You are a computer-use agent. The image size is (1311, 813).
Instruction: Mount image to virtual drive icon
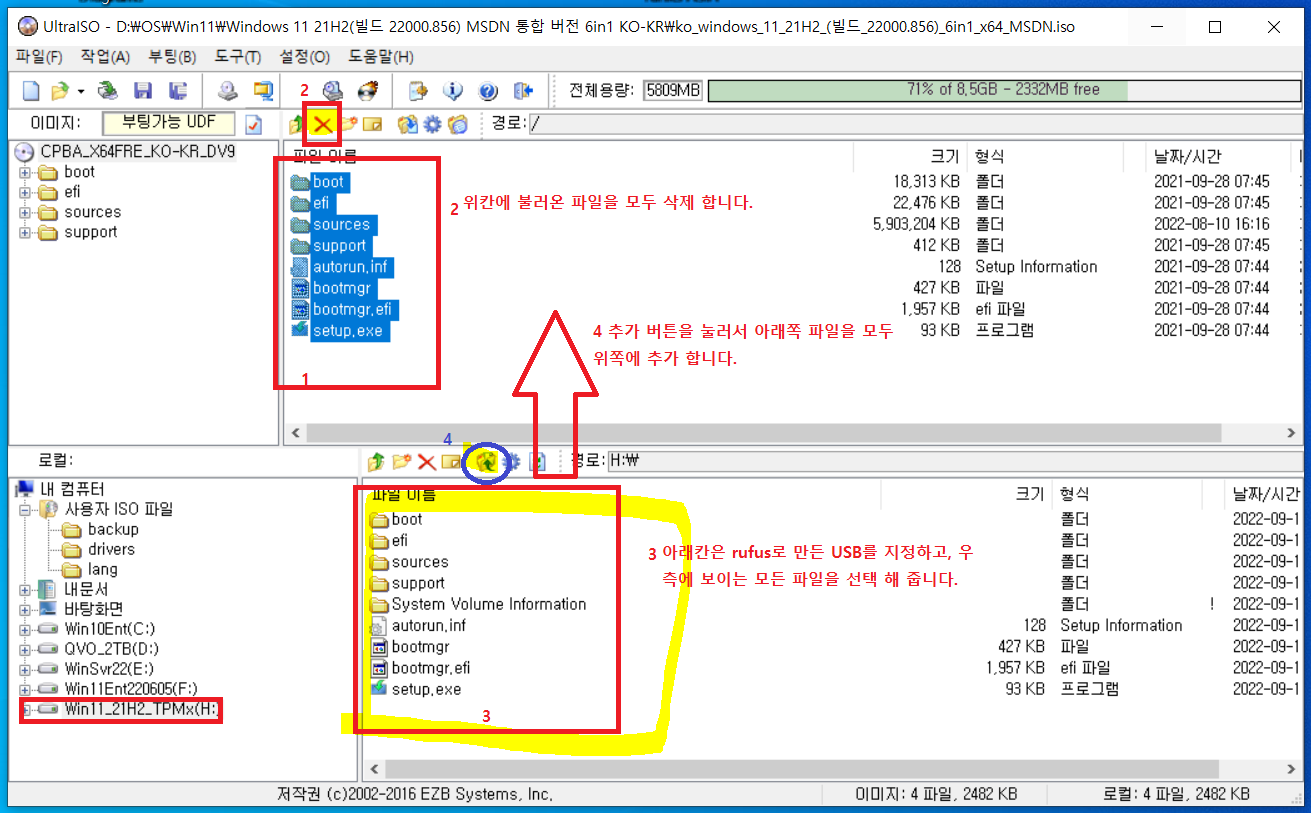point(333,91)
